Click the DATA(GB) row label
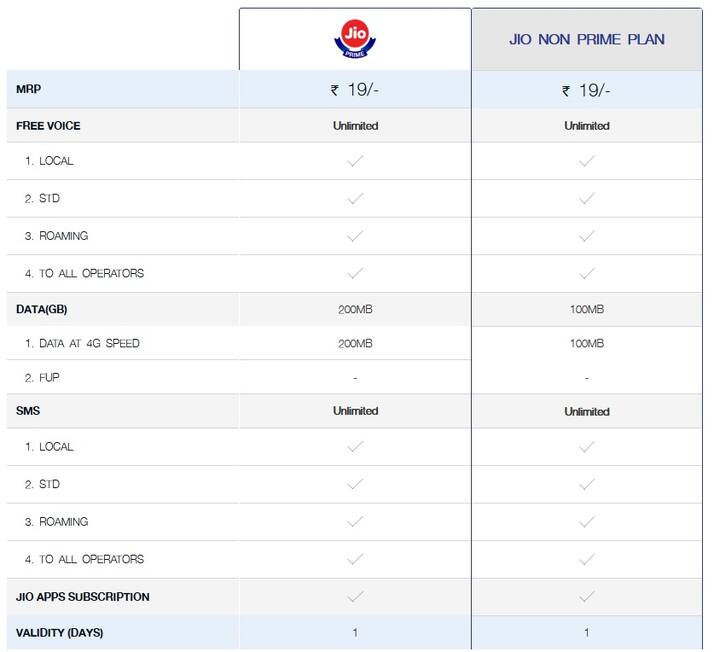The width and height of the screenshot is (720, 652). click(42, 309)
